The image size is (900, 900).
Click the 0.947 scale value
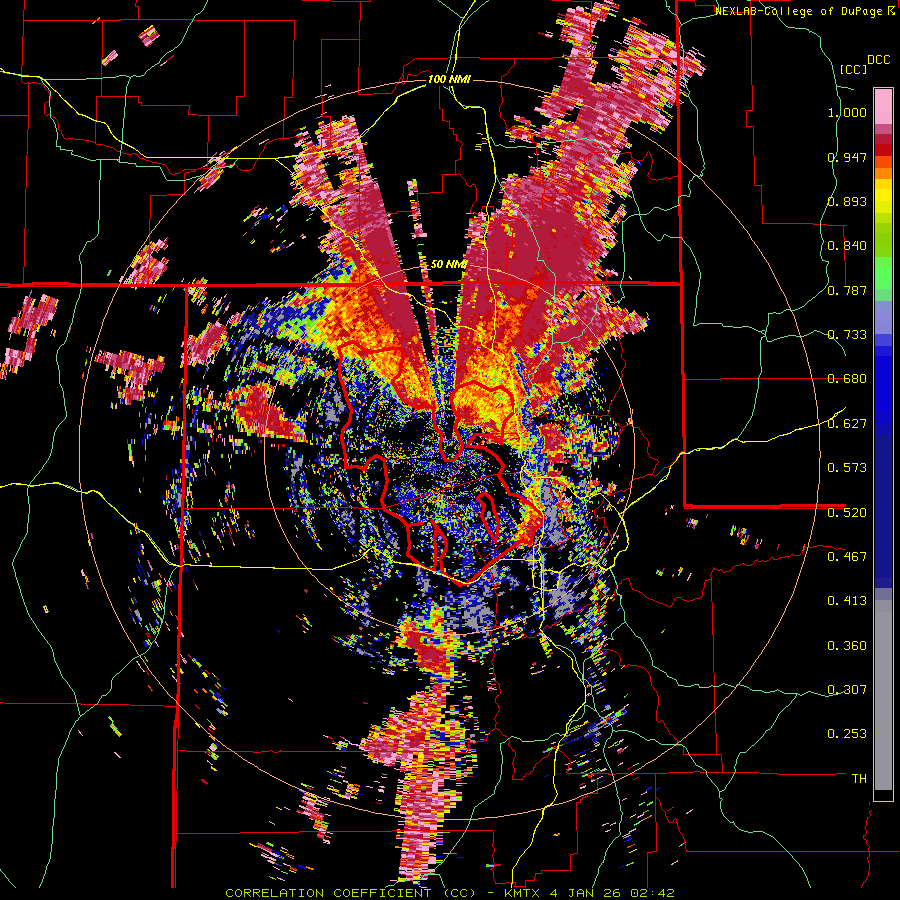(847, 157)
